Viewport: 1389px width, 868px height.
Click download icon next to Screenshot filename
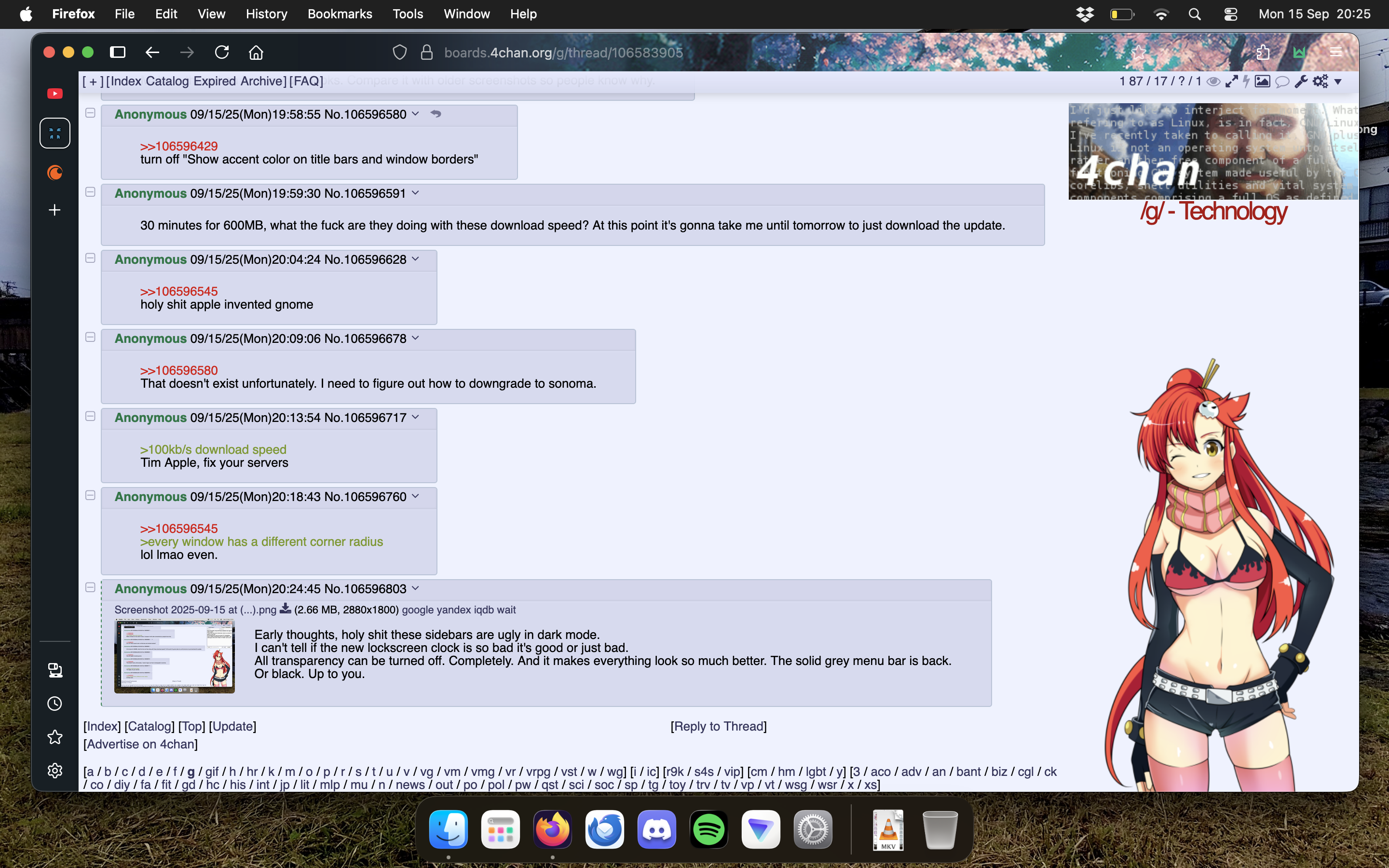pyautogui.click(x=285, y=609)
